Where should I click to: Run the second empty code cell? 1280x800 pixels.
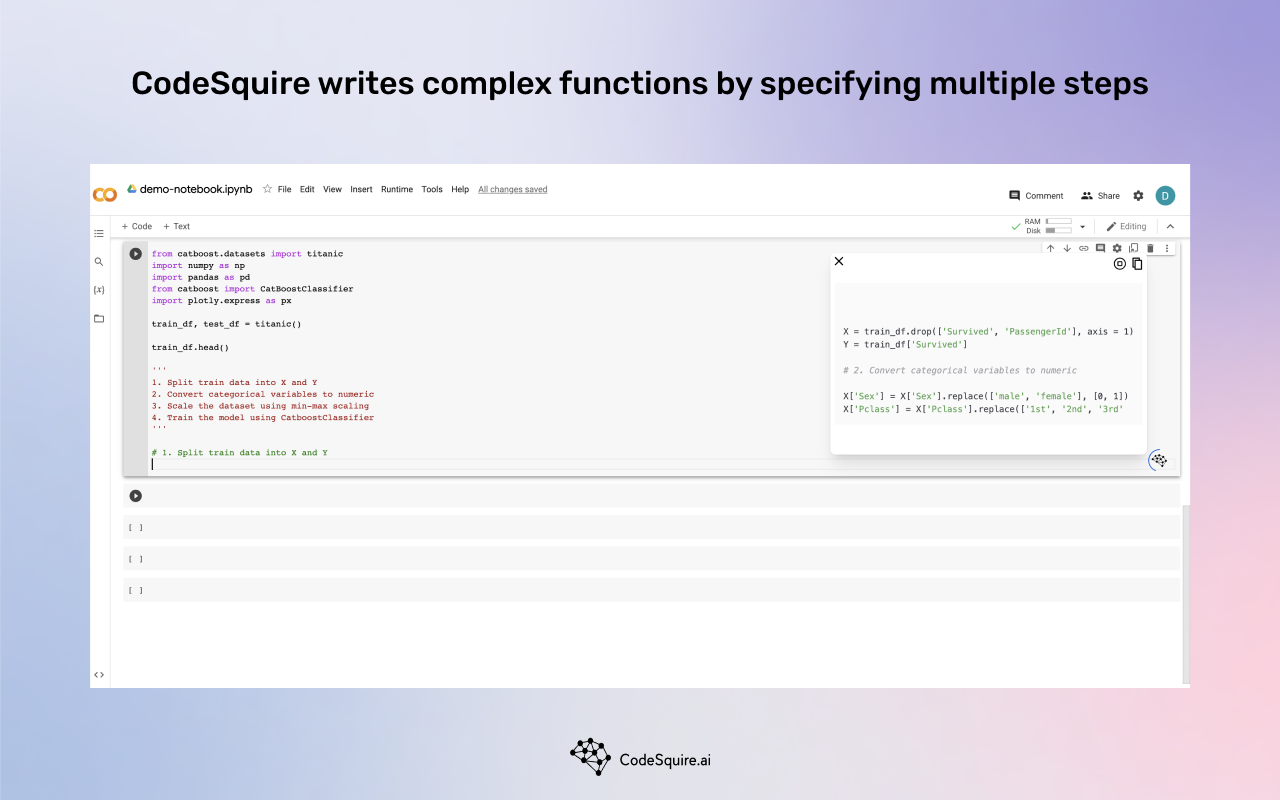click(x=136, y=496)
